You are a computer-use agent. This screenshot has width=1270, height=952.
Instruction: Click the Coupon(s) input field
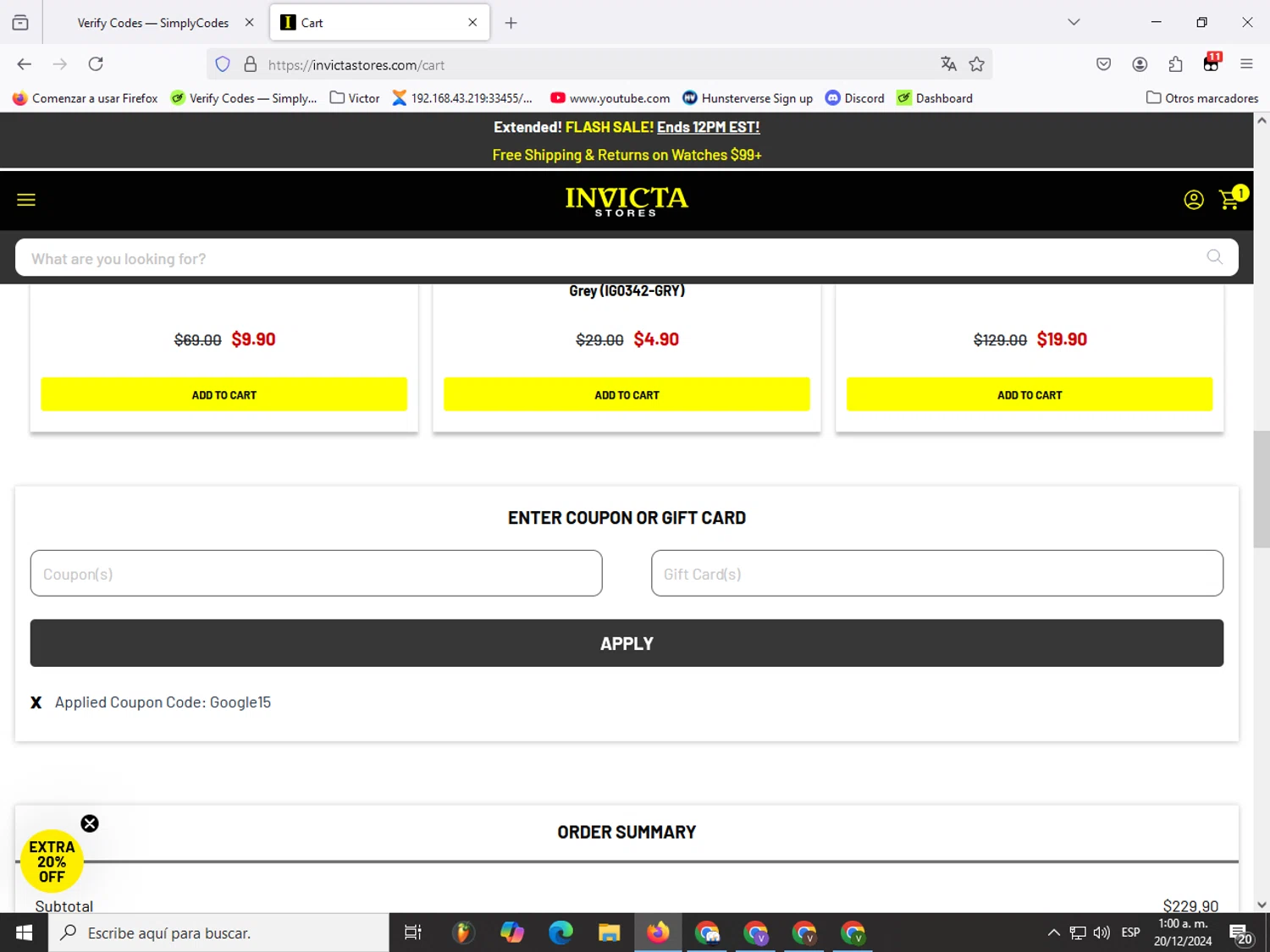[x=316, y=574]
